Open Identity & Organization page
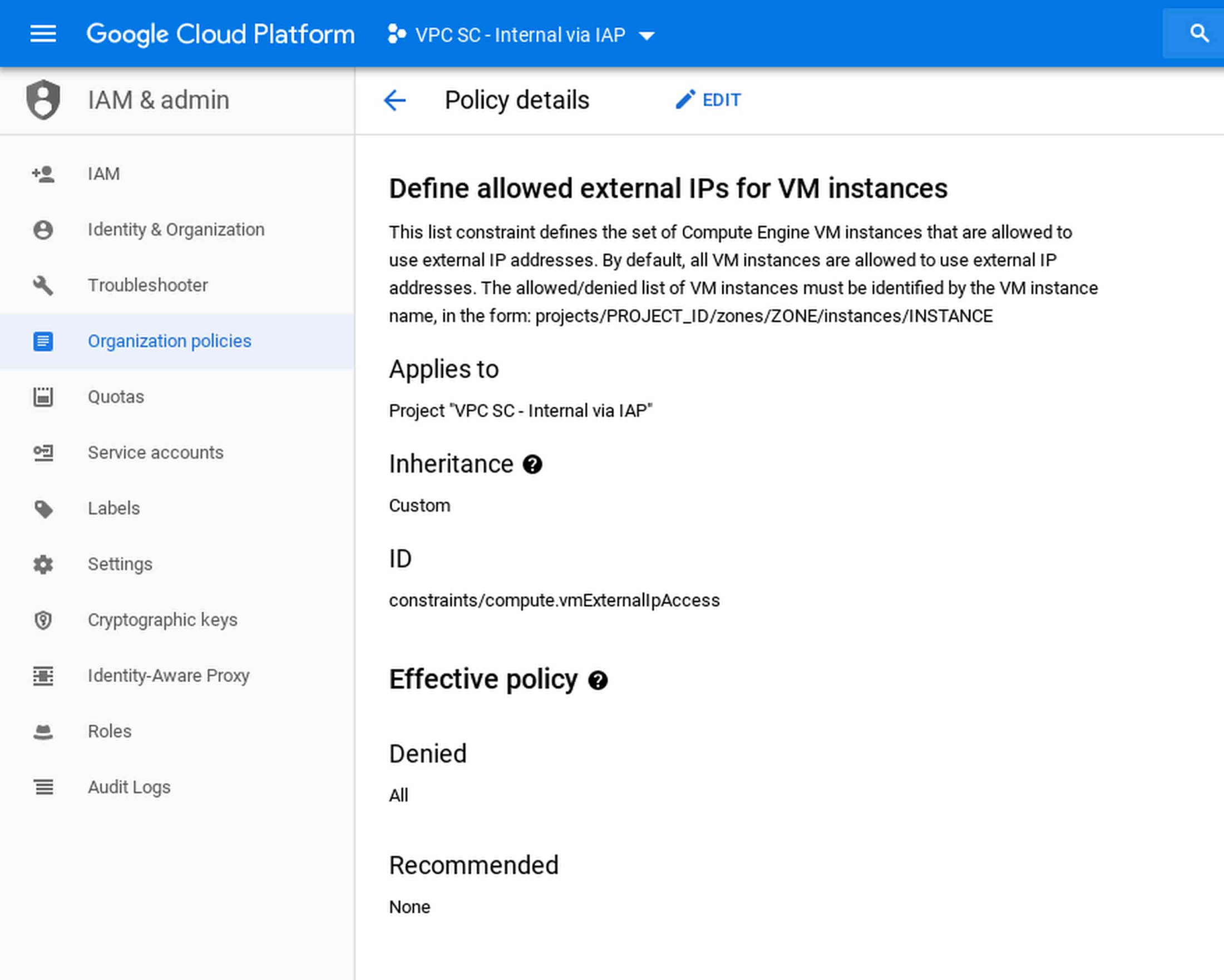This screenshot has height=980, width=1224. click(177, 230)
